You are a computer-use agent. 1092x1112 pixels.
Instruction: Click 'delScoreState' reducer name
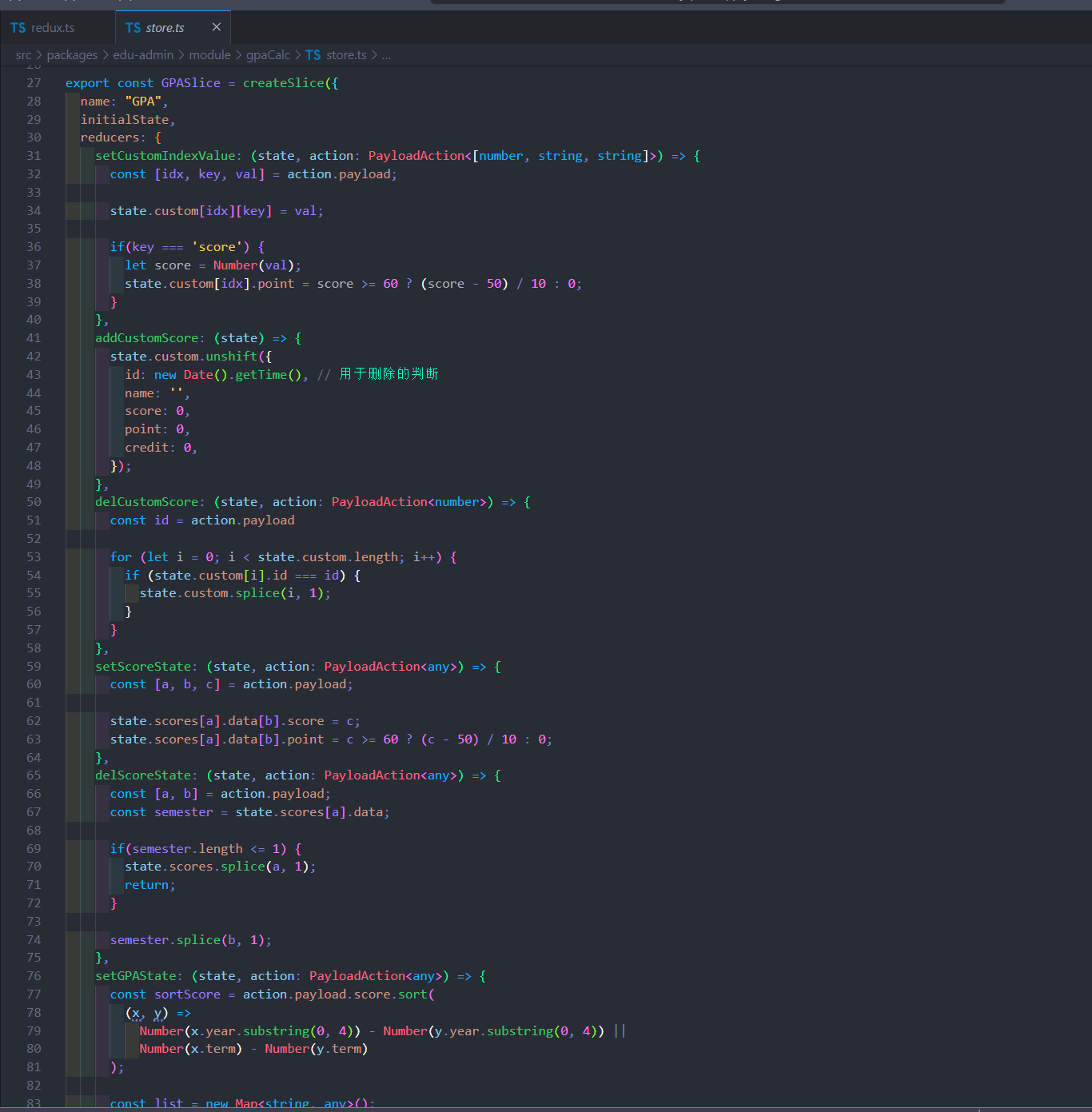click(143, 775)
